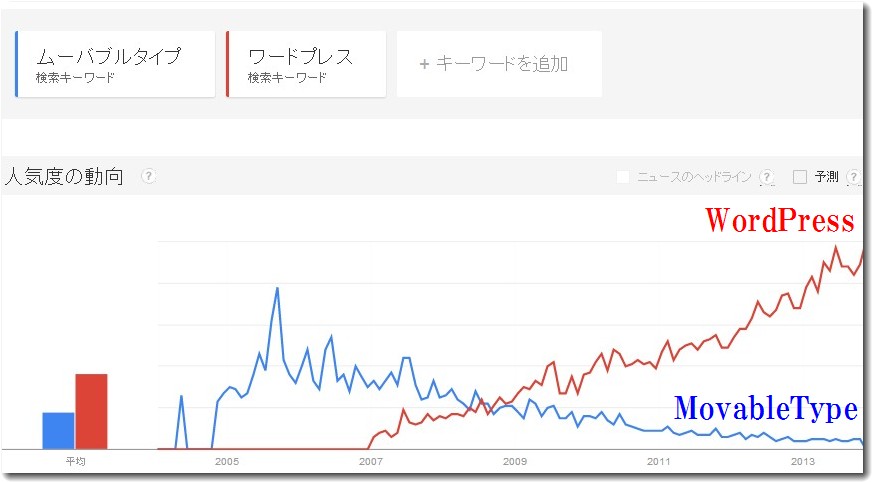
Task: Enable the 予測 forecast checkbox
Action: 800,177
